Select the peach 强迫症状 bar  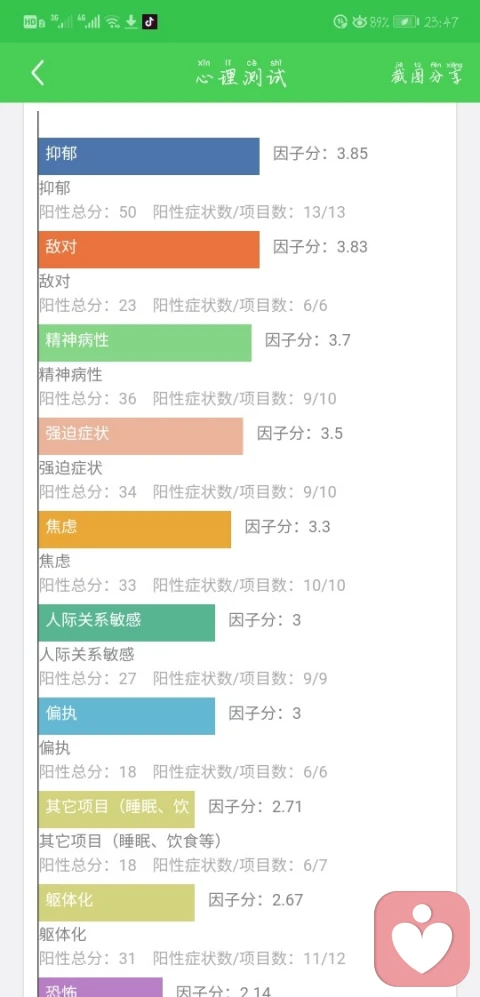[x=141, y=436]
